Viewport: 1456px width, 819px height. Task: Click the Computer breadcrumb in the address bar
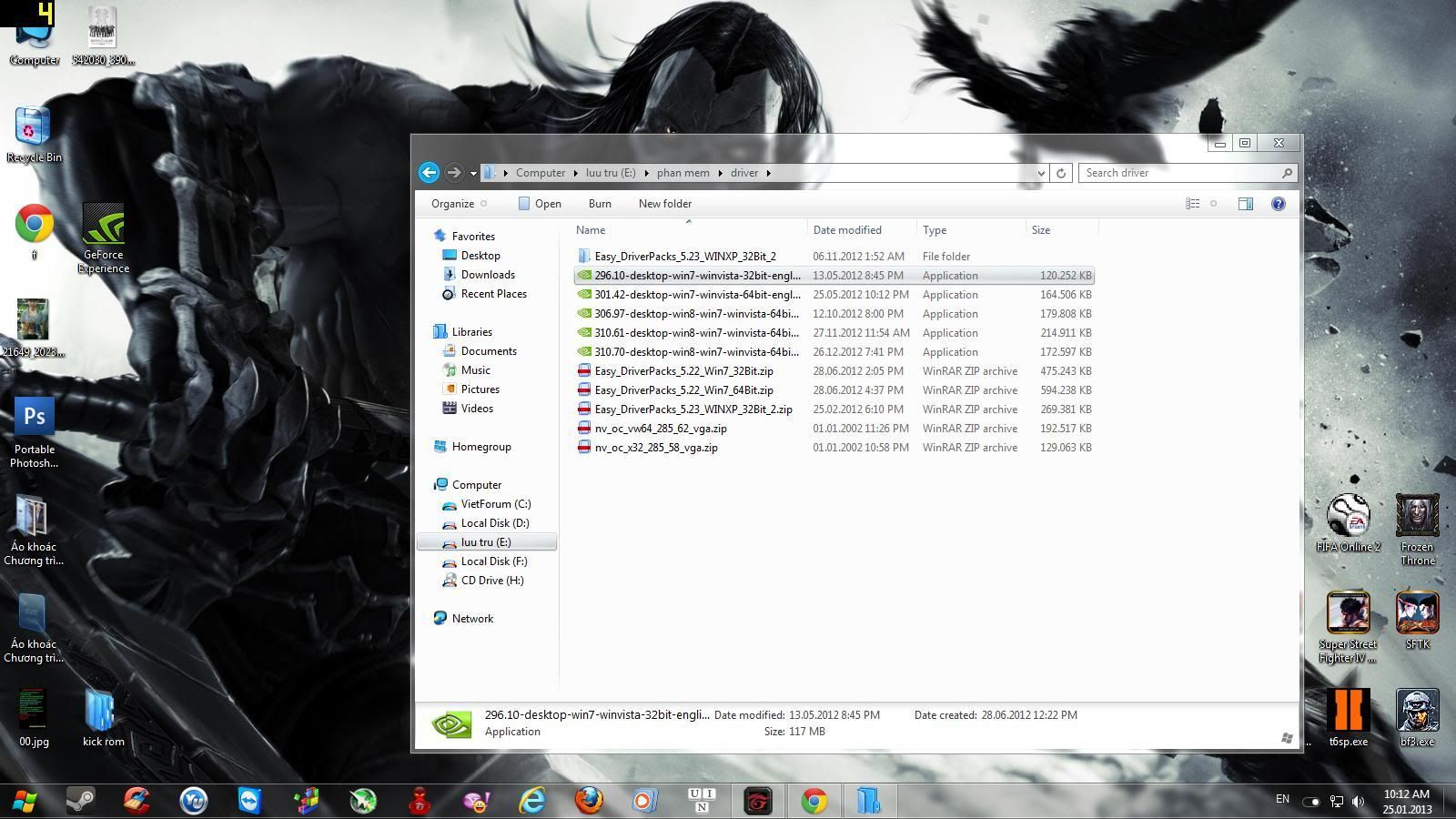pyautogui.click(x=540, y=173)
